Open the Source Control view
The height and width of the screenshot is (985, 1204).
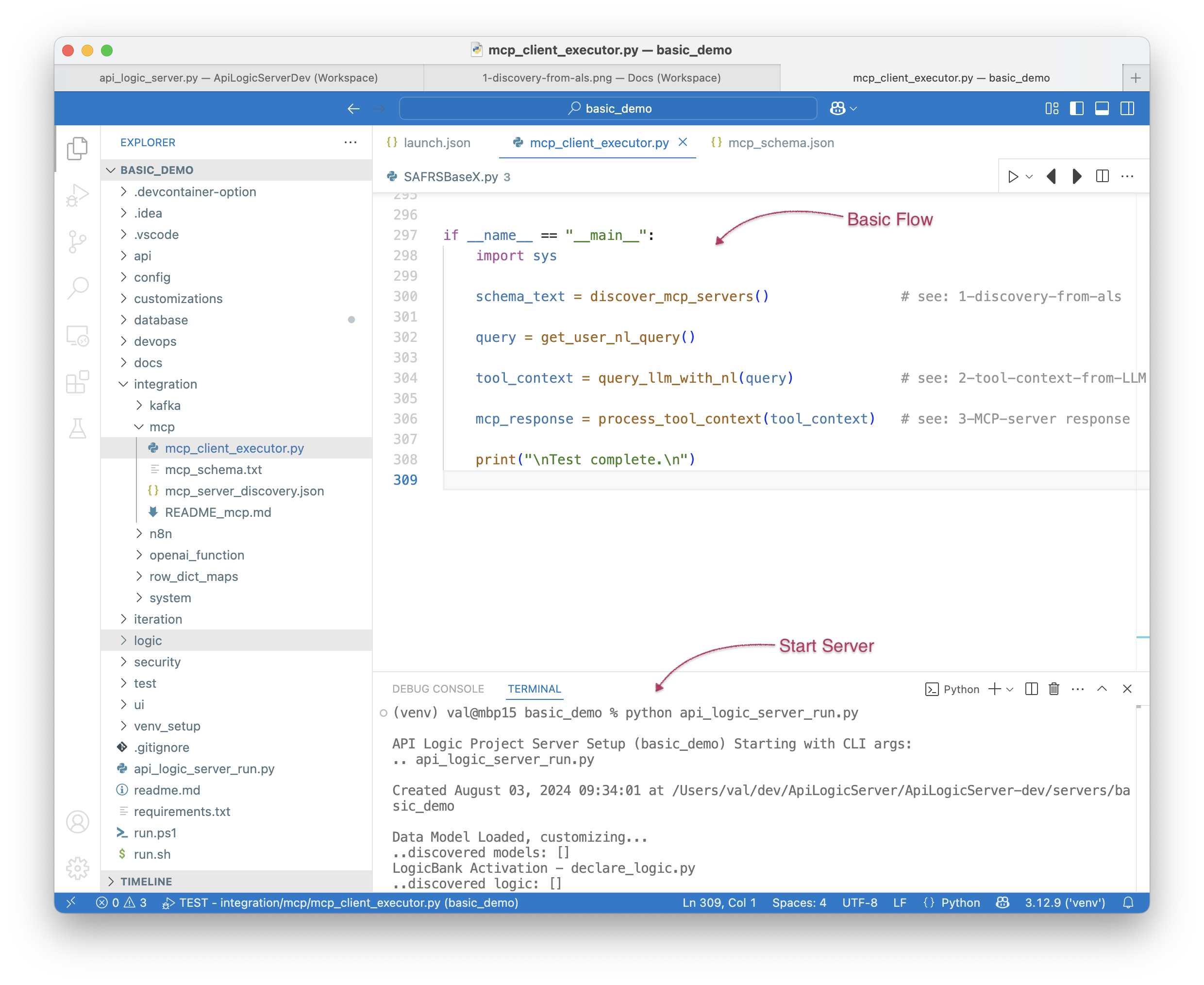pyautogui.click(x=77, y=242)
